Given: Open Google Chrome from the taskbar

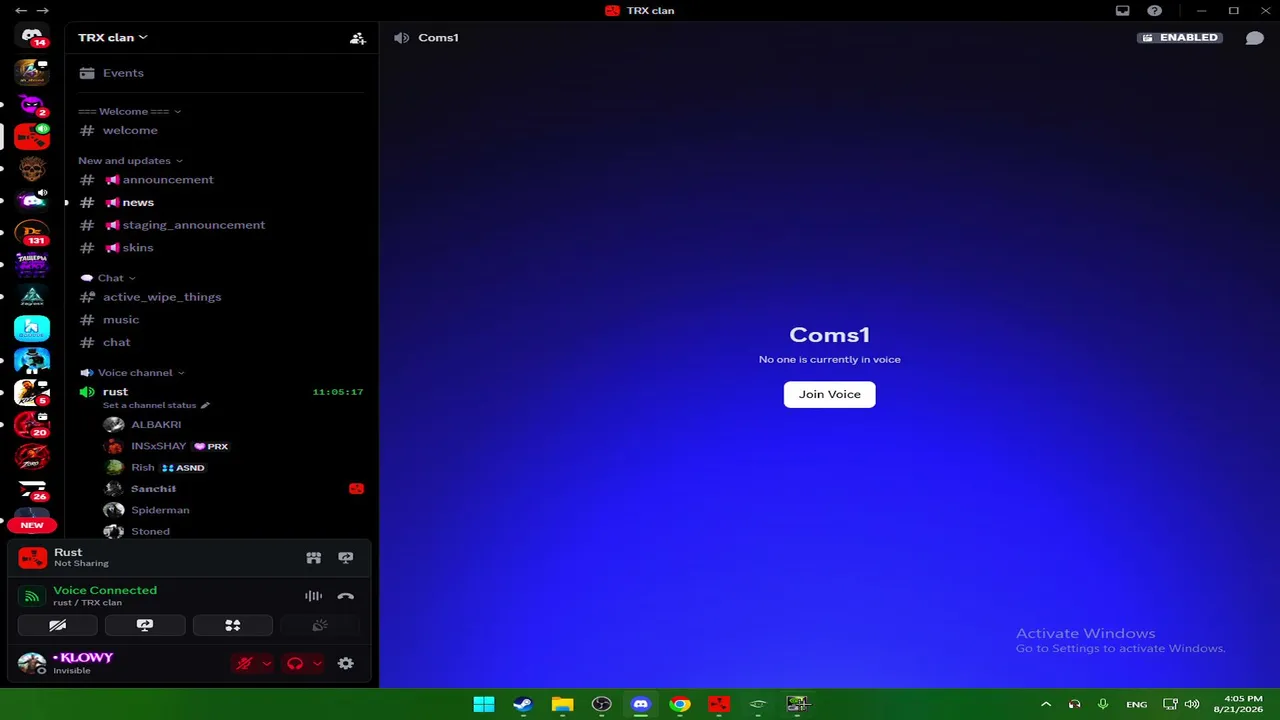Looking at the screenshot, I should (x=680, y=704).
